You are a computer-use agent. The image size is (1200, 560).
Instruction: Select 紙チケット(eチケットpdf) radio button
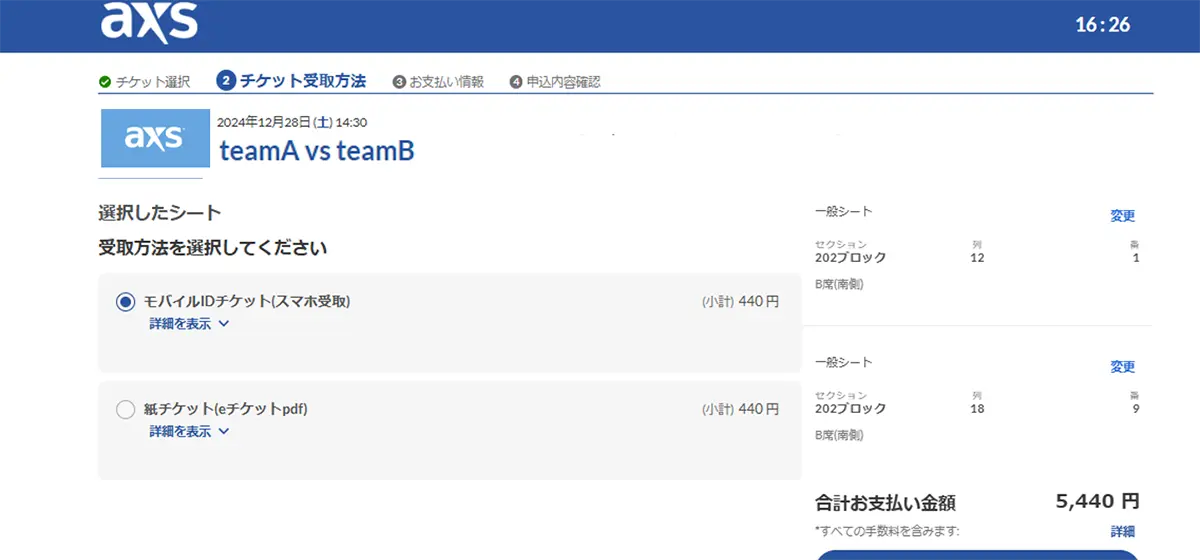[x=125, y=409]
